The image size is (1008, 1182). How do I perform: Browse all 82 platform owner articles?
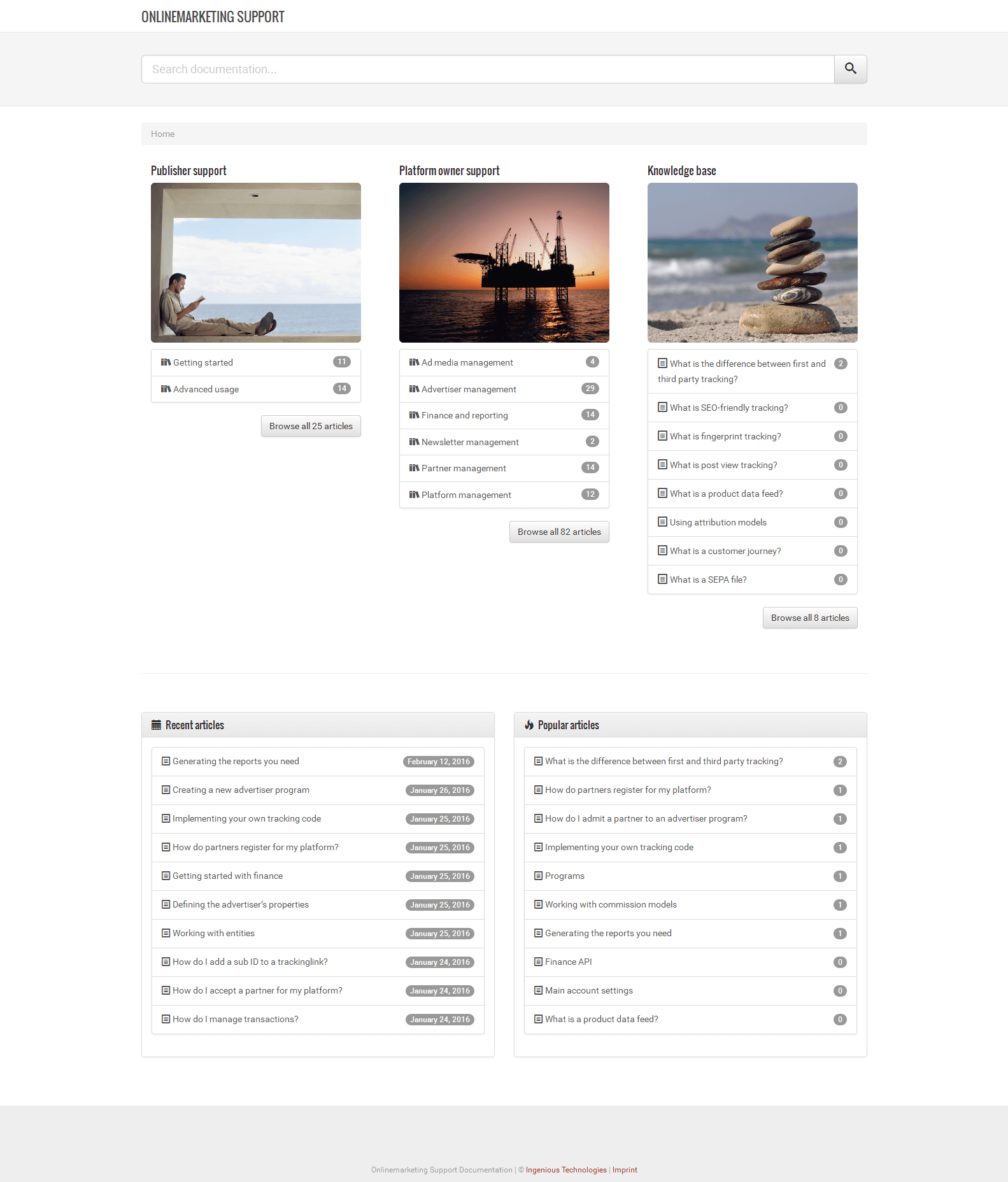[559, 532]
